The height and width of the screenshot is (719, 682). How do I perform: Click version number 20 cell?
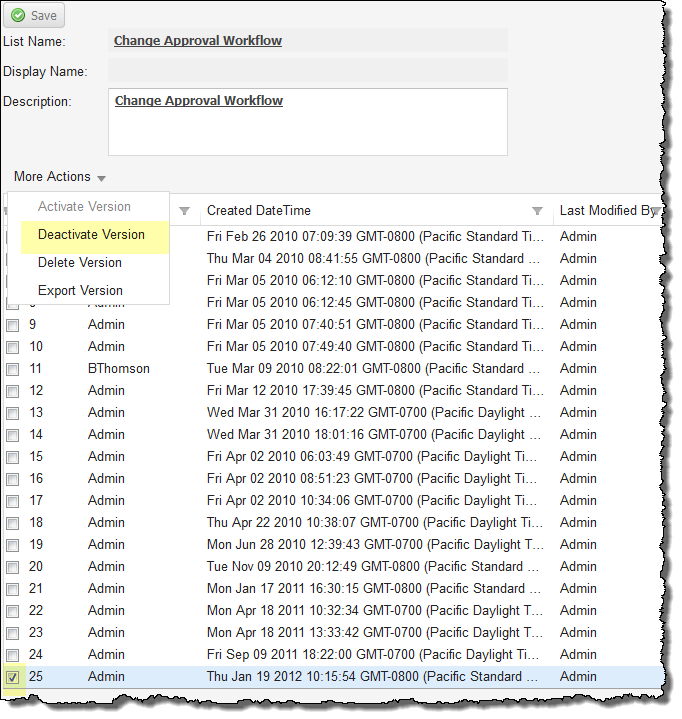coord(36,566)
